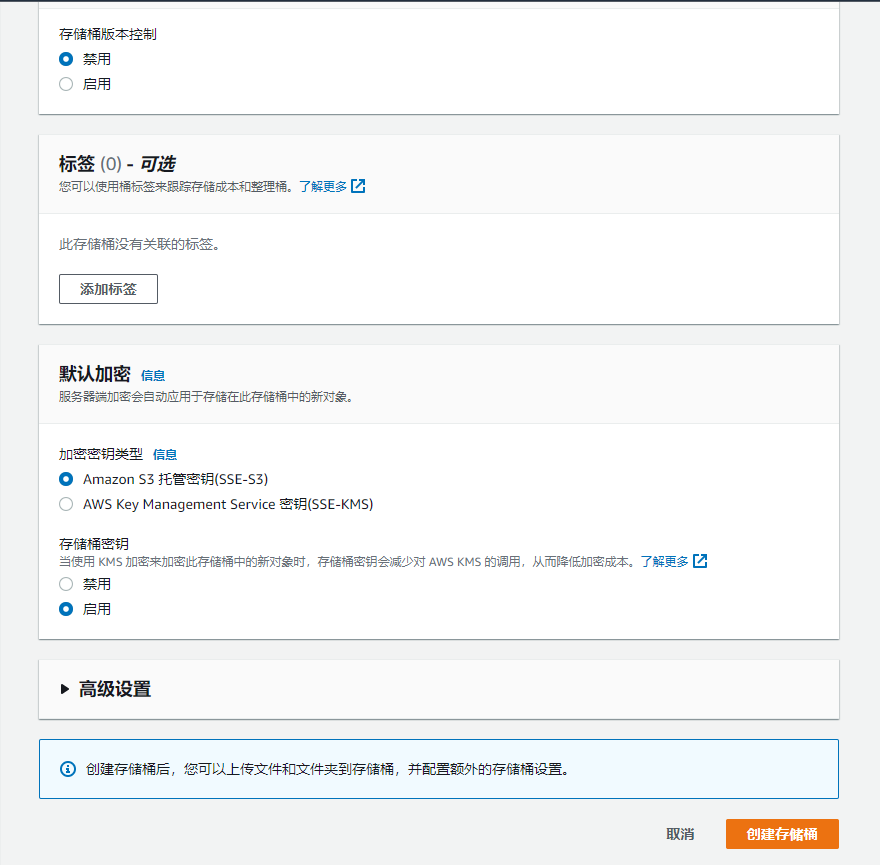The image size is (880, 865).
Task: Click the 启用 label of bucket versioning
Action: pyautogui.click(x=98, y=84)
